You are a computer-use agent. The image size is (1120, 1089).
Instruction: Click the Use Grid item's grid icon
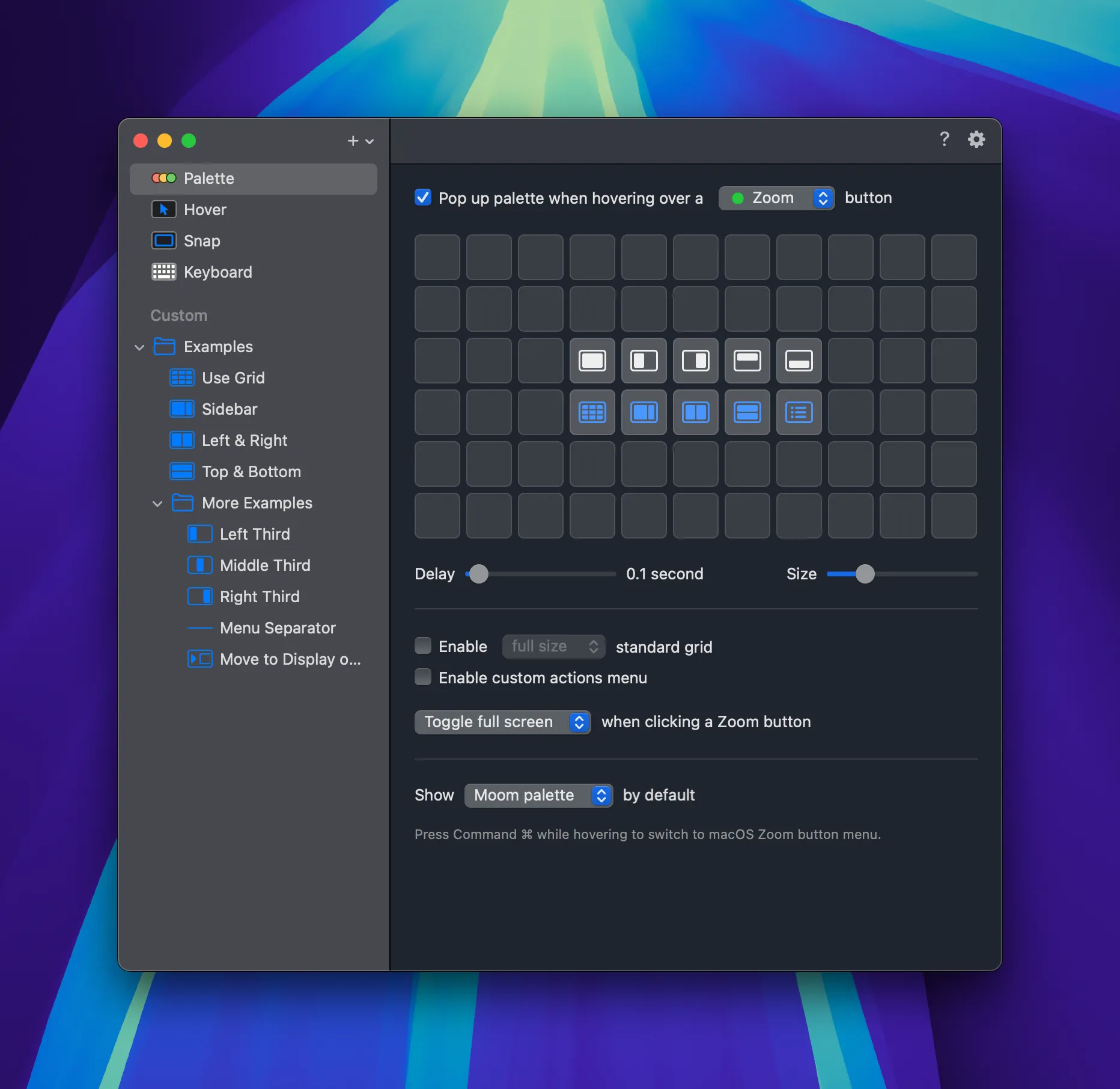(182, 378)
